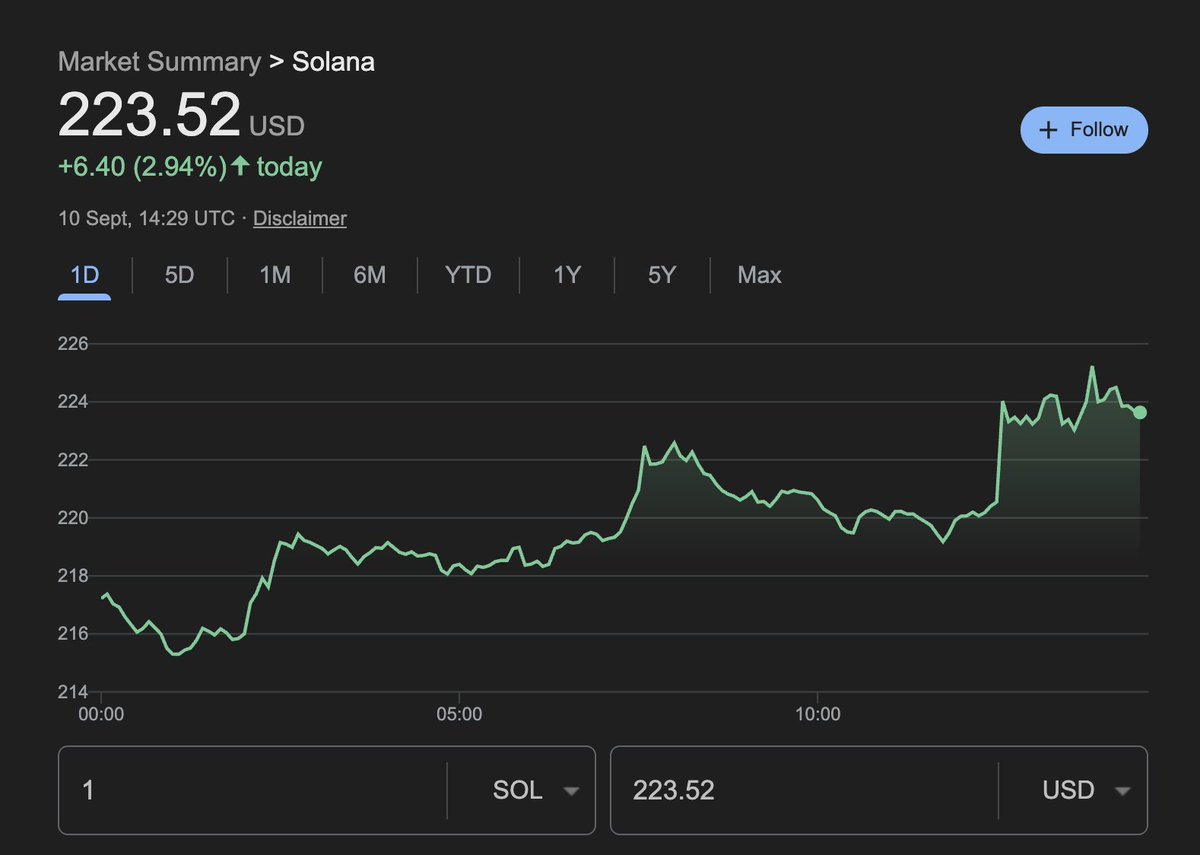Click the SOL currency dropdown arrow

pyautogui.click(x=571, y=790)
